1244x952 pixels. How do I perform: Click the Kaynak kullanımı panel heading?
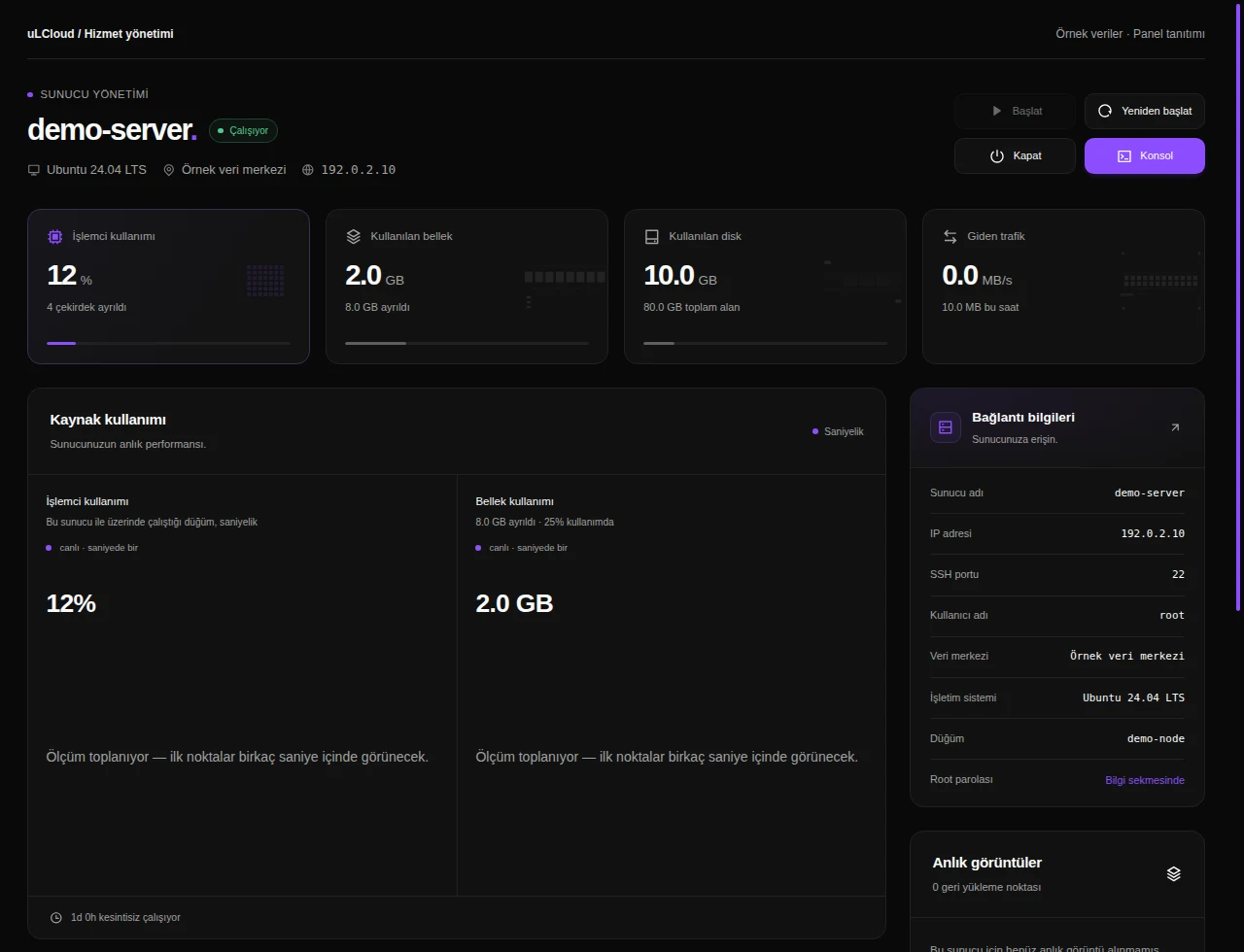tap(108, 420)
